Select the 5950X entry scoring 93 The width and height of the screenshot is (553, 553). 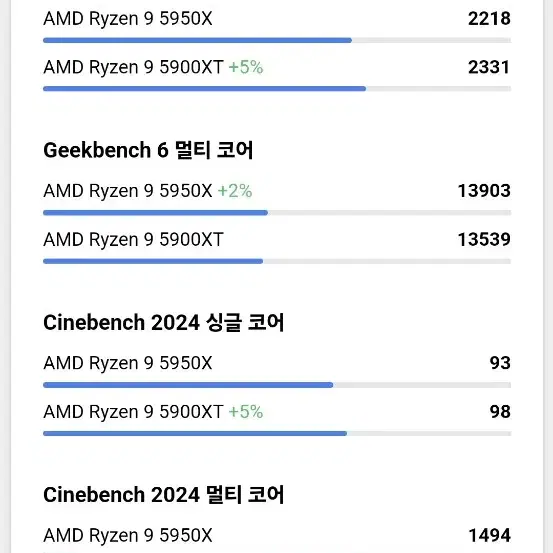click(128, 363)
